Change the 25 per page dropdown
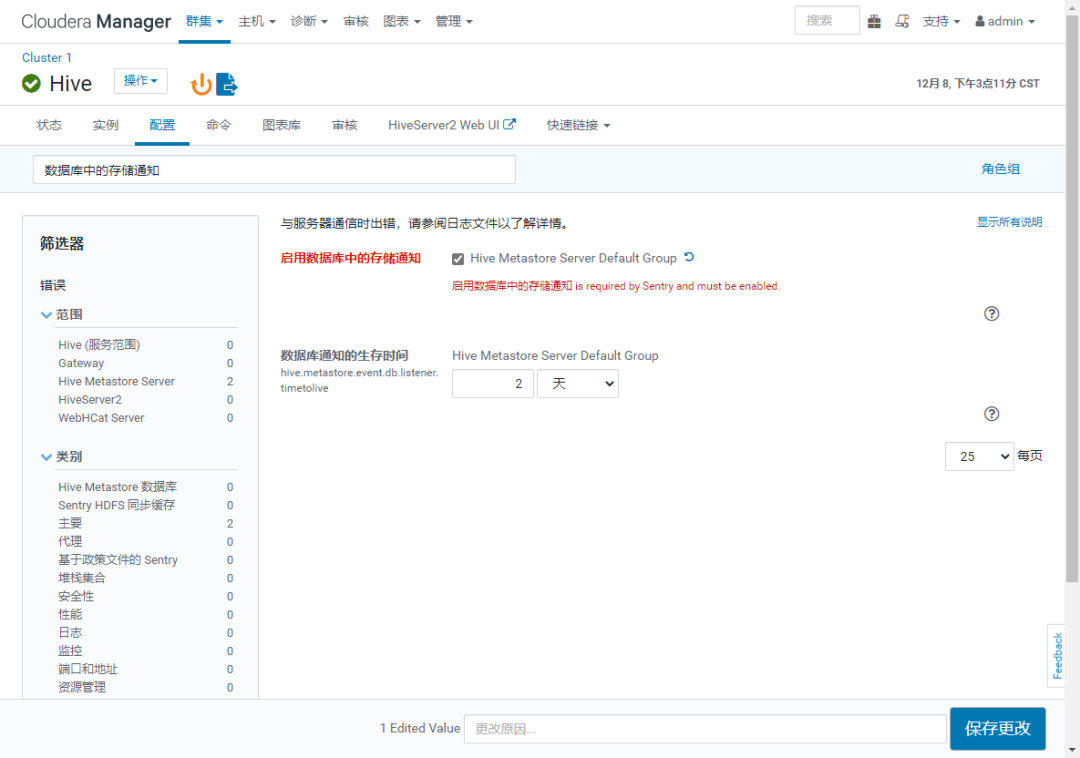 coord(979,456)
